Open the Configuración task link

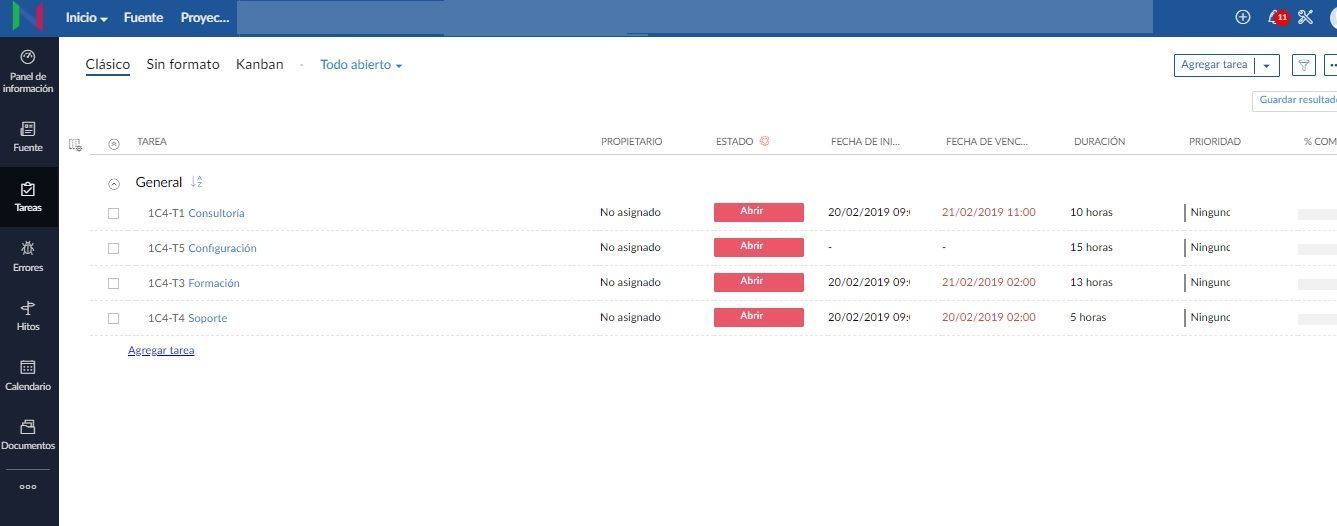point(222,248)
